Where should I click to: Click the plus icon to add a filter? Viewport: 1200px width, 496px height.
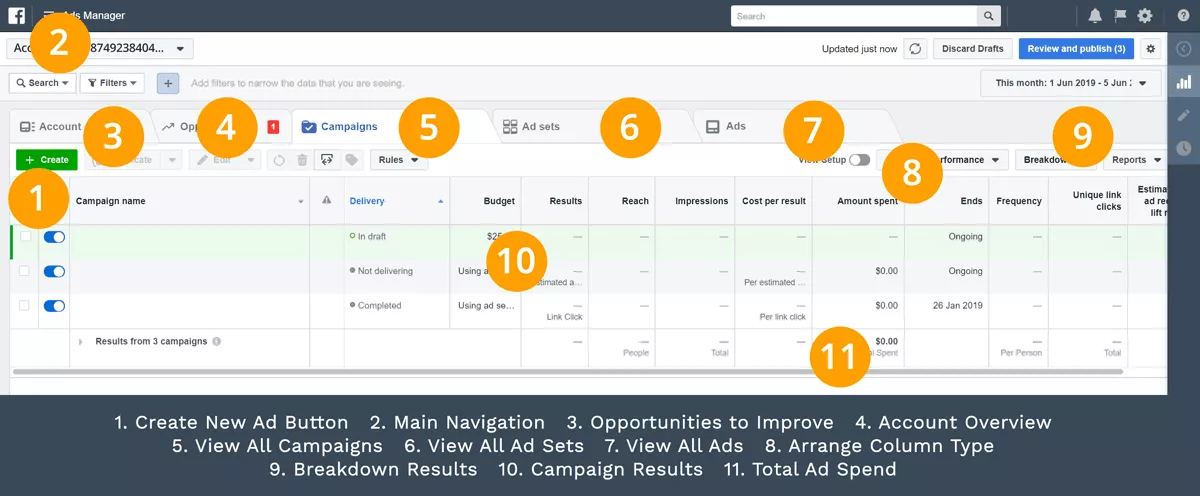168,83
